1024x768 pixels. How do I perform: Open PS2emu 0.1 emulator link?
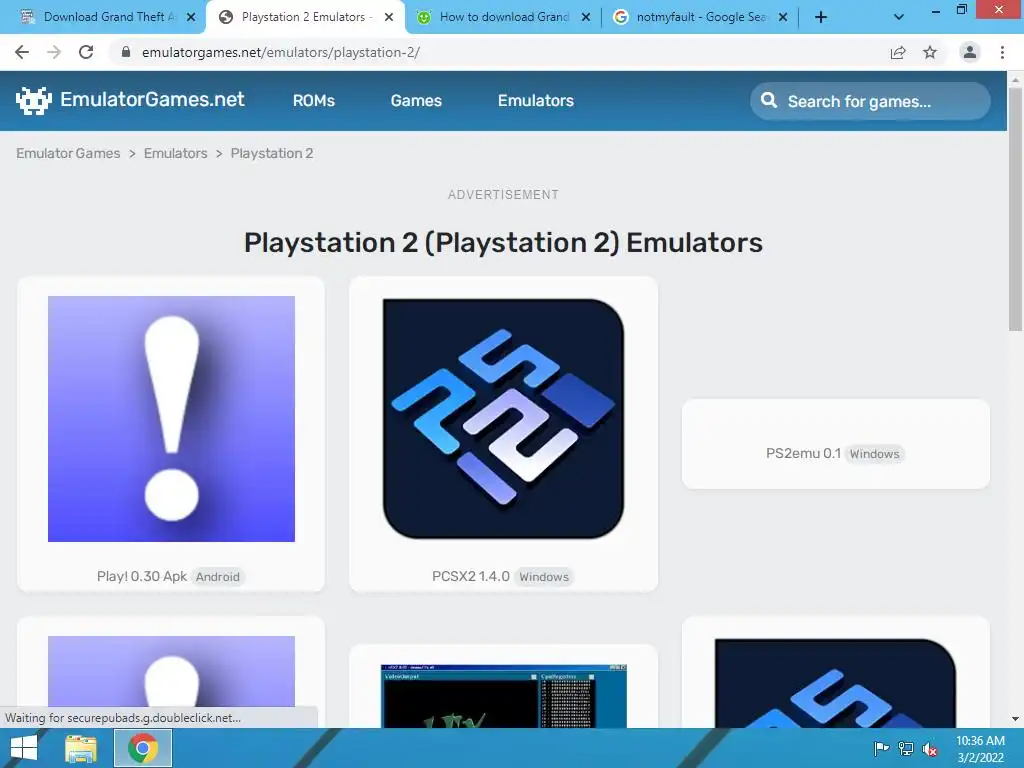pyautogui.click(x=803, y=453)
